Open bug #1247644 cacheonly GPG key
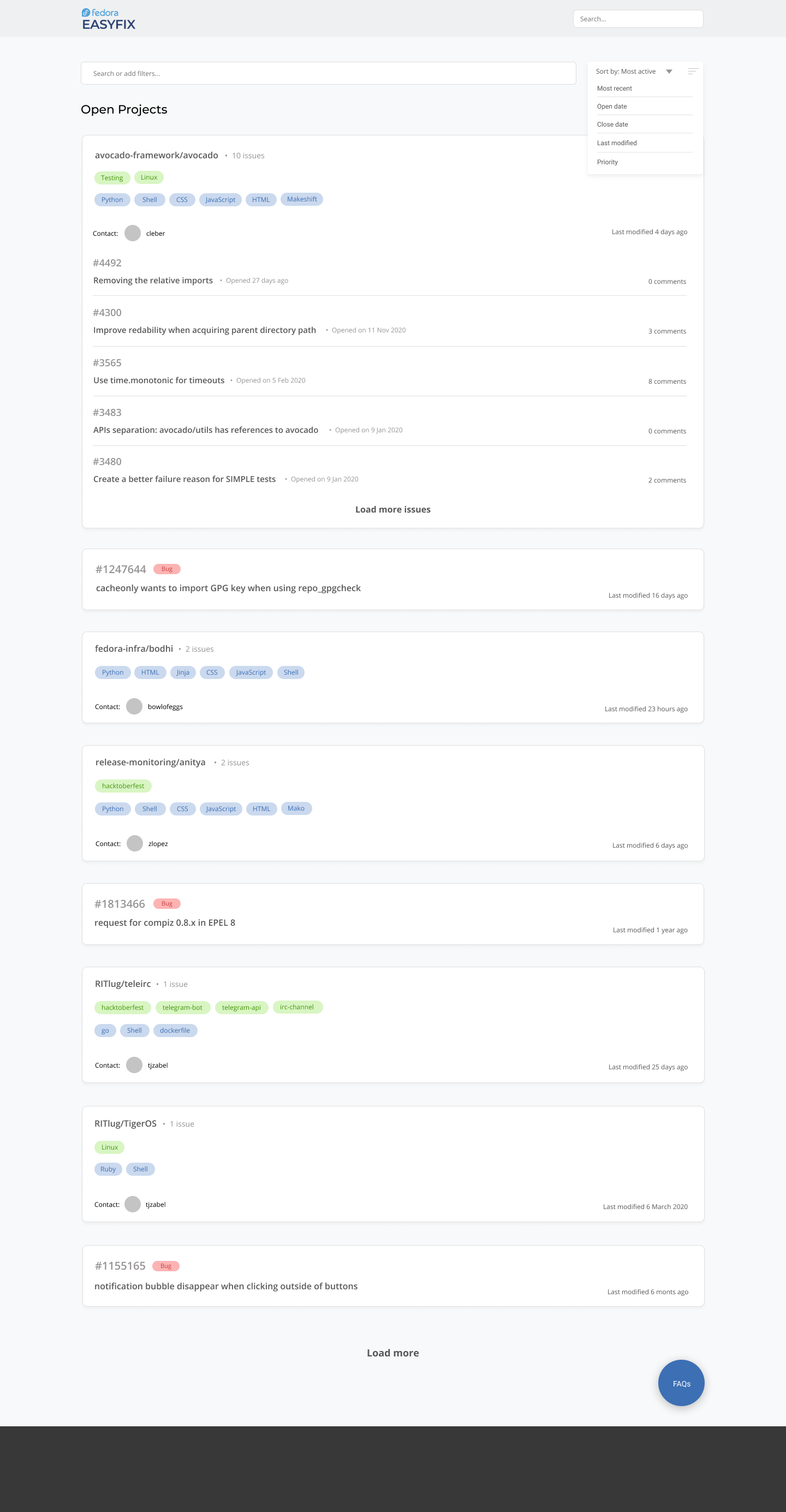The height and width of the screenshot is (1512, 786). click(228, 588)
